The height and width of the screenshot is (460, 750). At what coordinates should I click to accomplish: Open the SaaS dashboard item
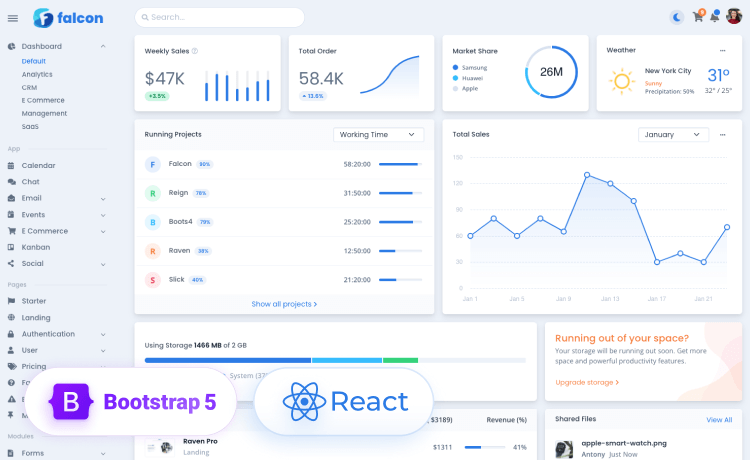tap(30, 126)
